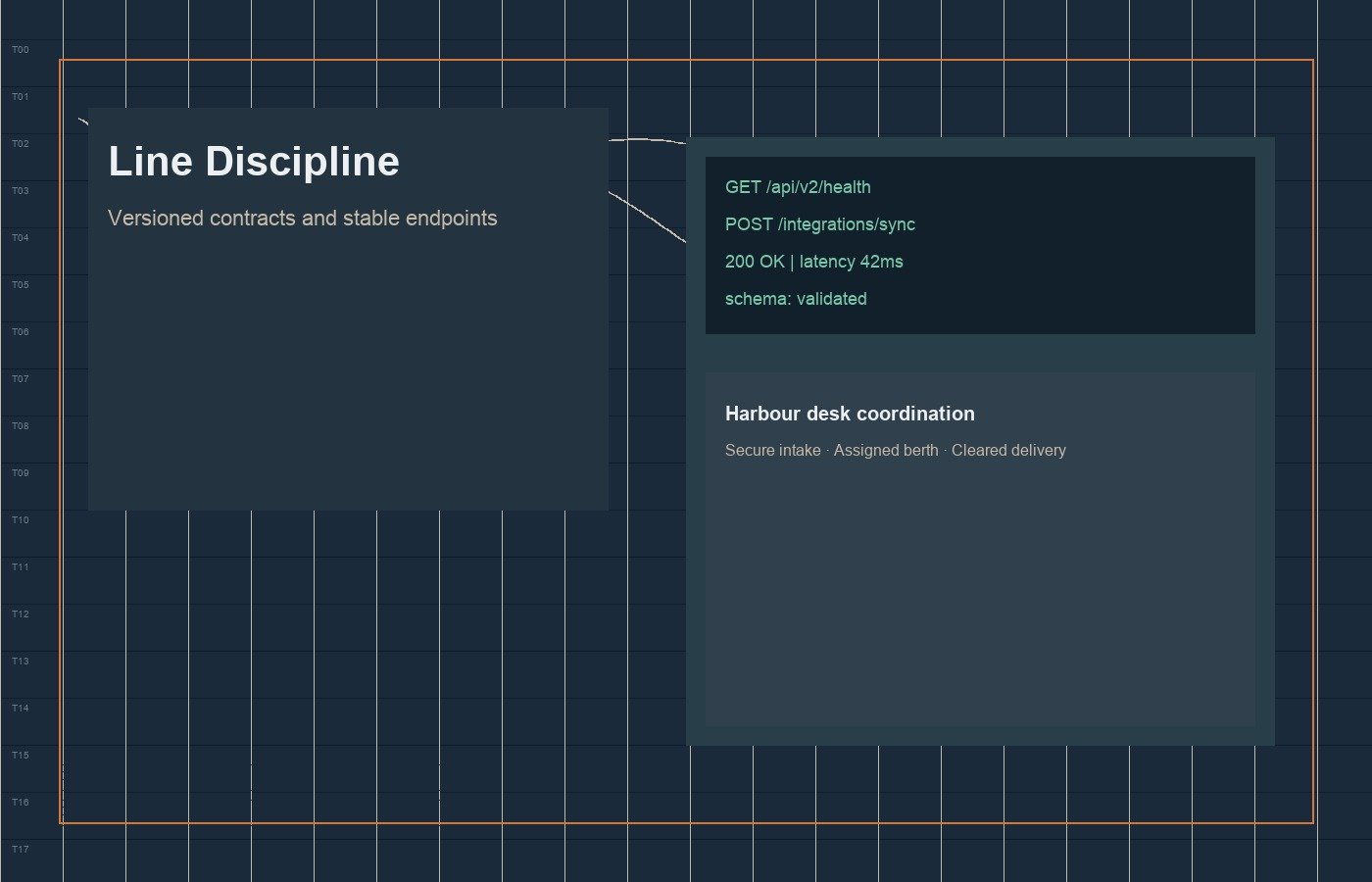1372x882 pixels.
Task: Click the 'Line Discipline' heading
Action: coord(254,162)
